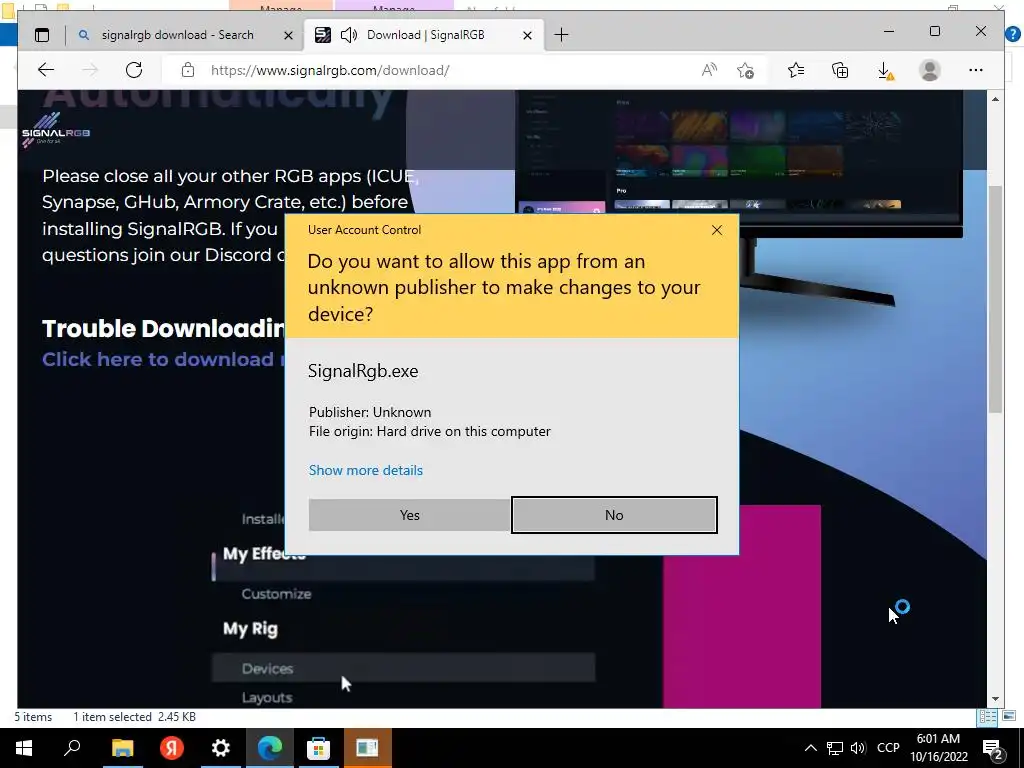Image resolution: width=1024 pixels, height=768 pixels.
Task: Refresh the SignalRGB download page
Action: 134,70
